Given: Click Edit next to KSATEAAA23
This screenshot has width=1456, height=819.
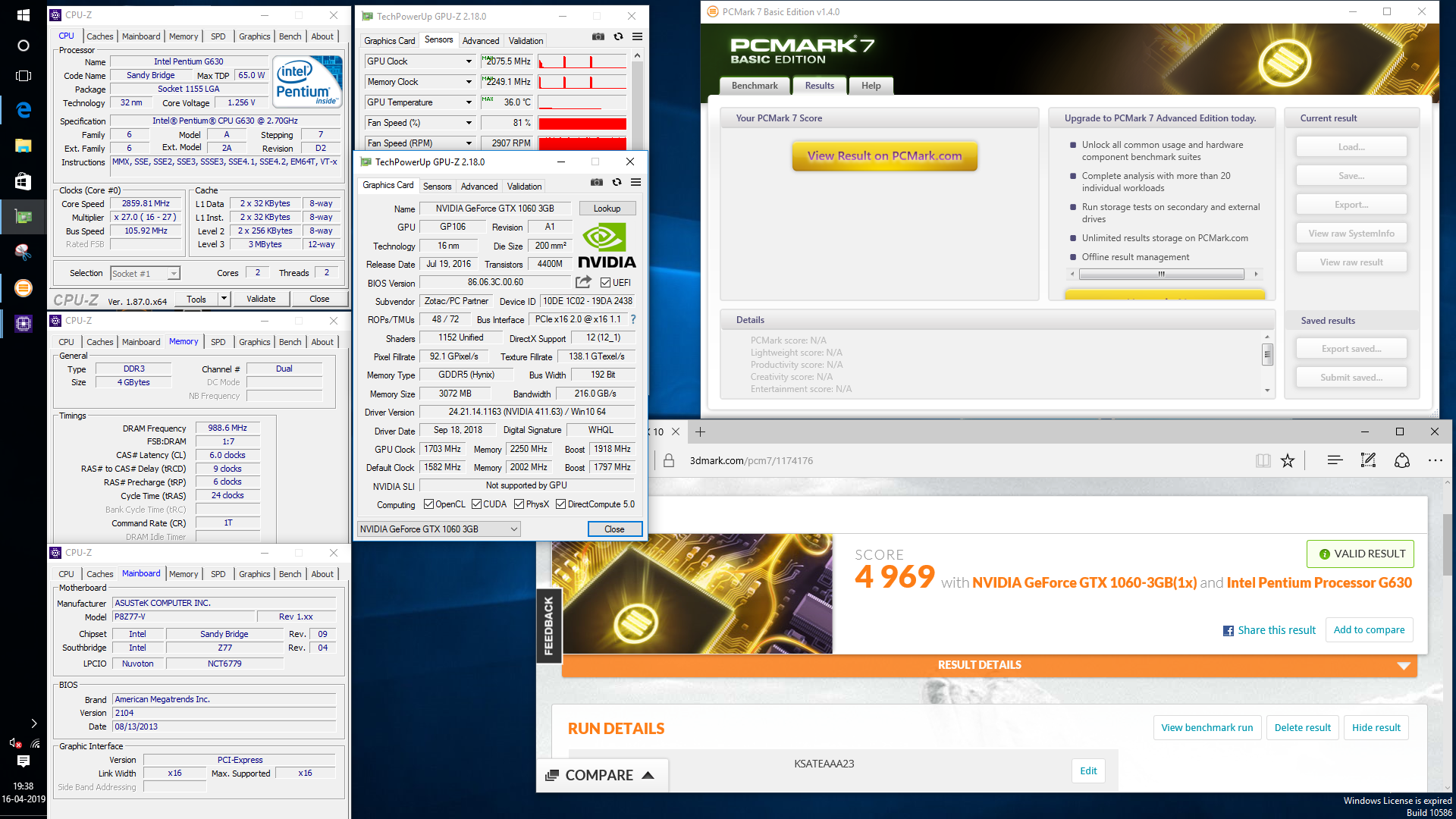Looking at the screenshot, I should 1088,770.
